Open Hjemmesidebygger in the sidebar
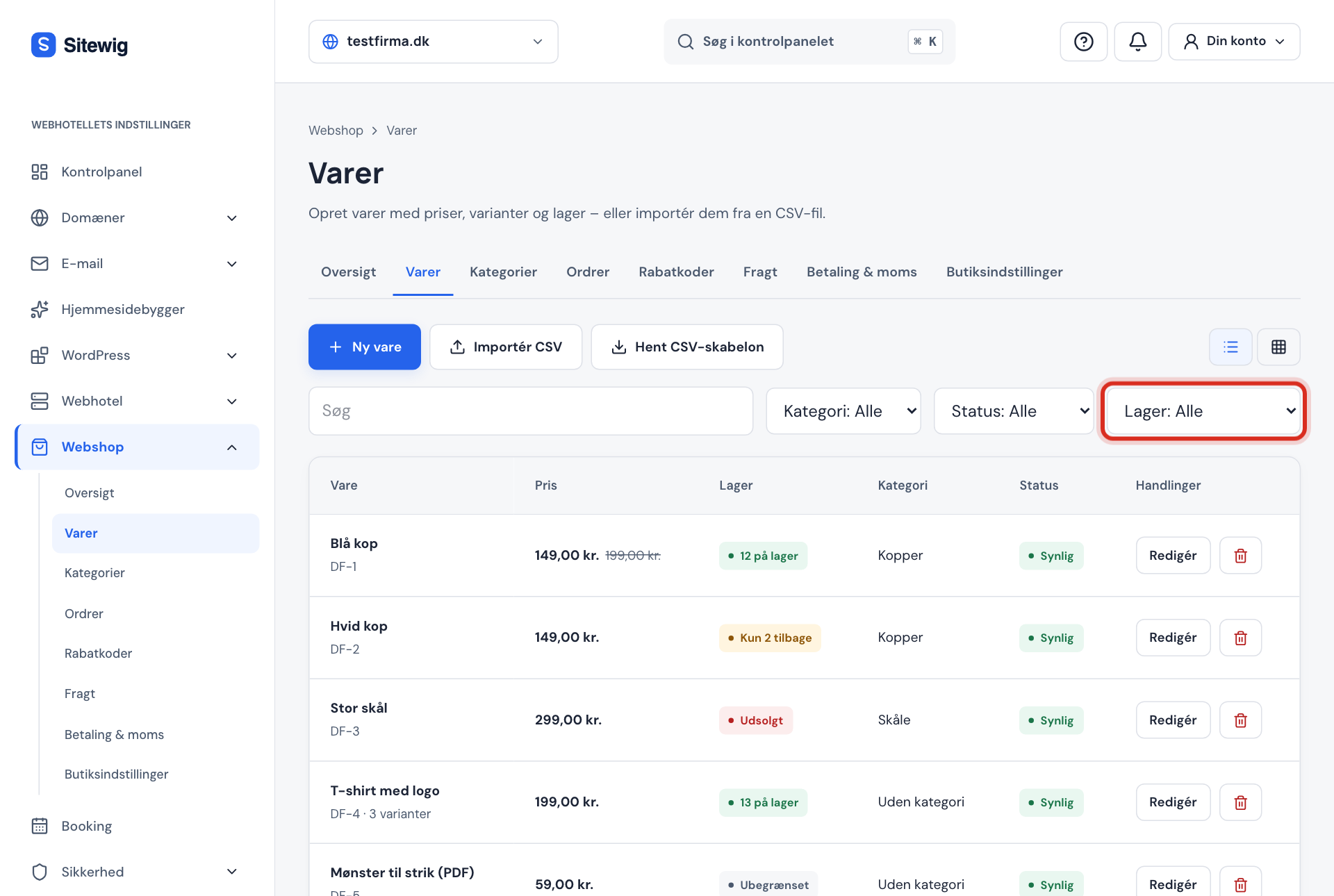The width and height of the screenshot is (1334, 896). pos(137,309)
